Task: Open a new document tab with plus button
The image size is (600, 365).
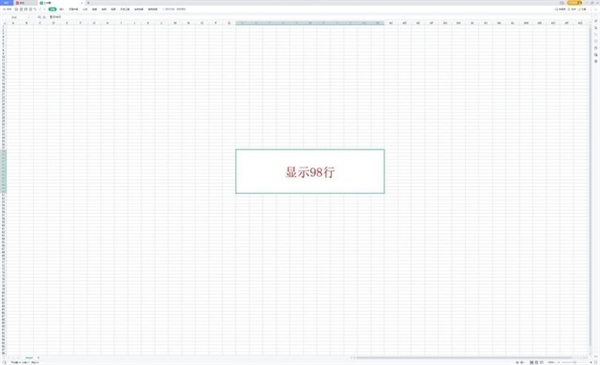Action: pyautogui.click(x=88, y=3)
